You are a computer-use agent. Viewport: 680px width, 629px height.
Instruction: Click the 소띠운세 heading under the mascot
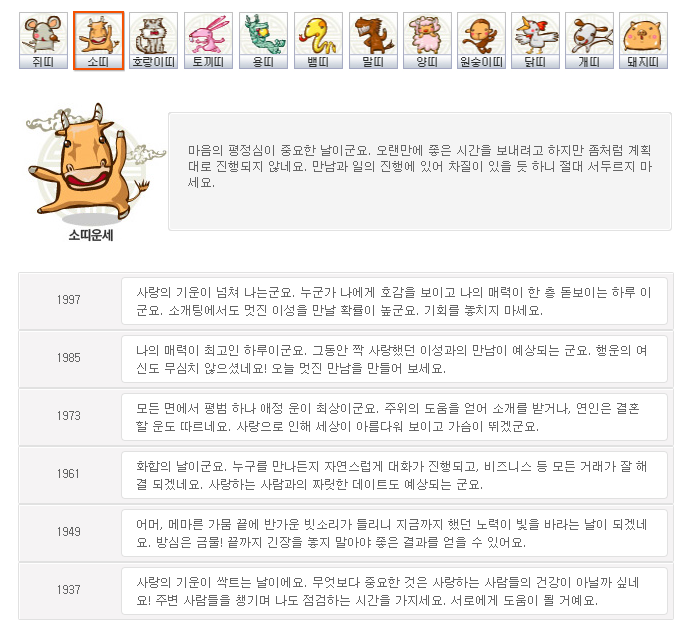coord(91,235)
